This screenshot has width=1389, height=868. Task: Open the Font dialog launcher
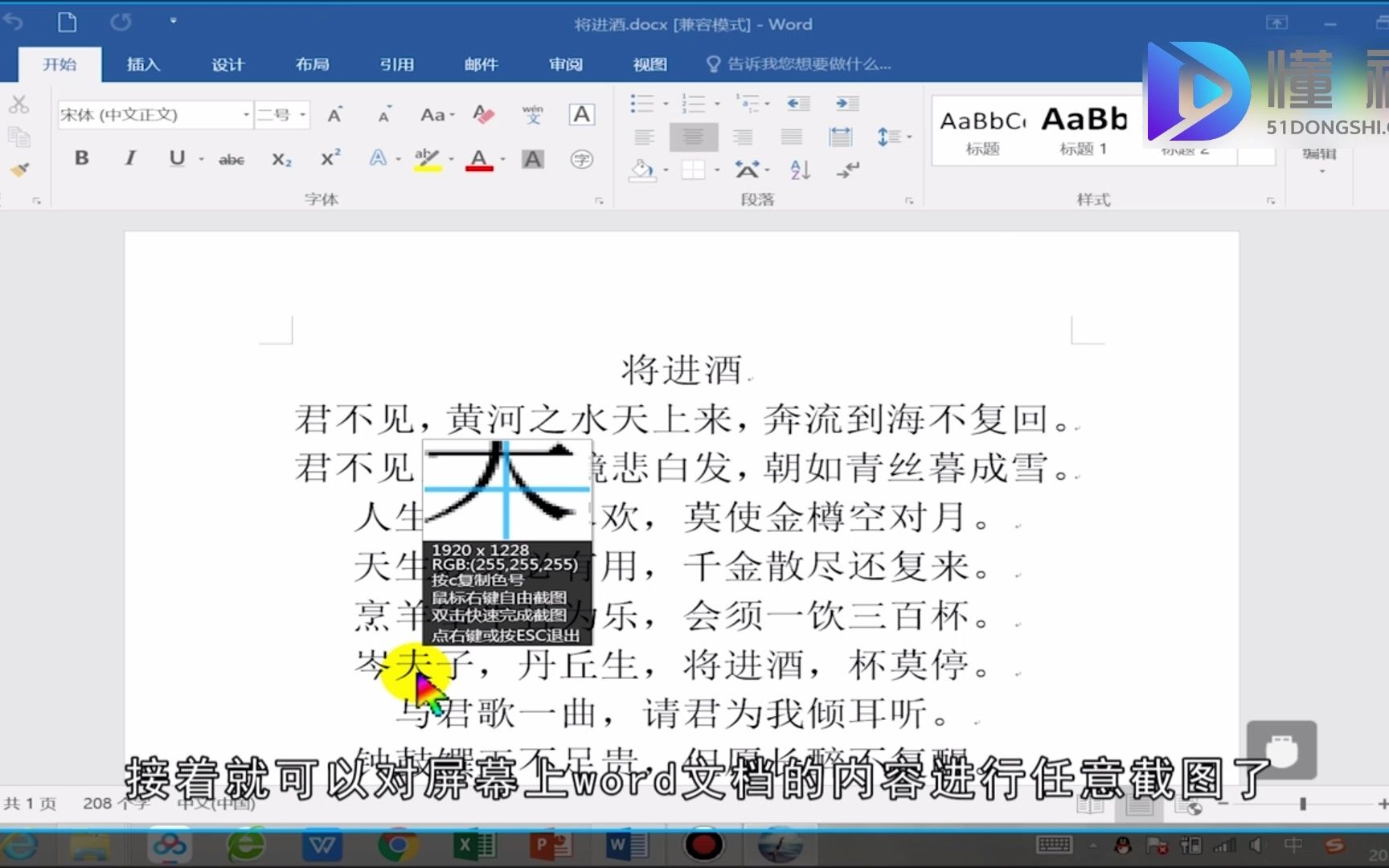[599, 201]
